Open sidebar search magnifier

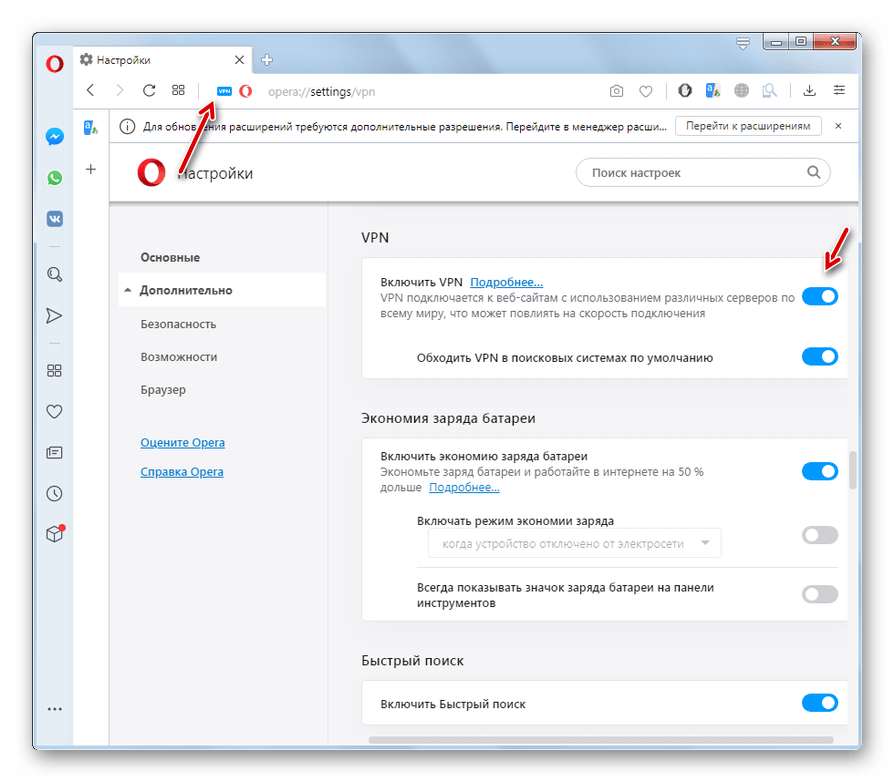tap(55, 275)
